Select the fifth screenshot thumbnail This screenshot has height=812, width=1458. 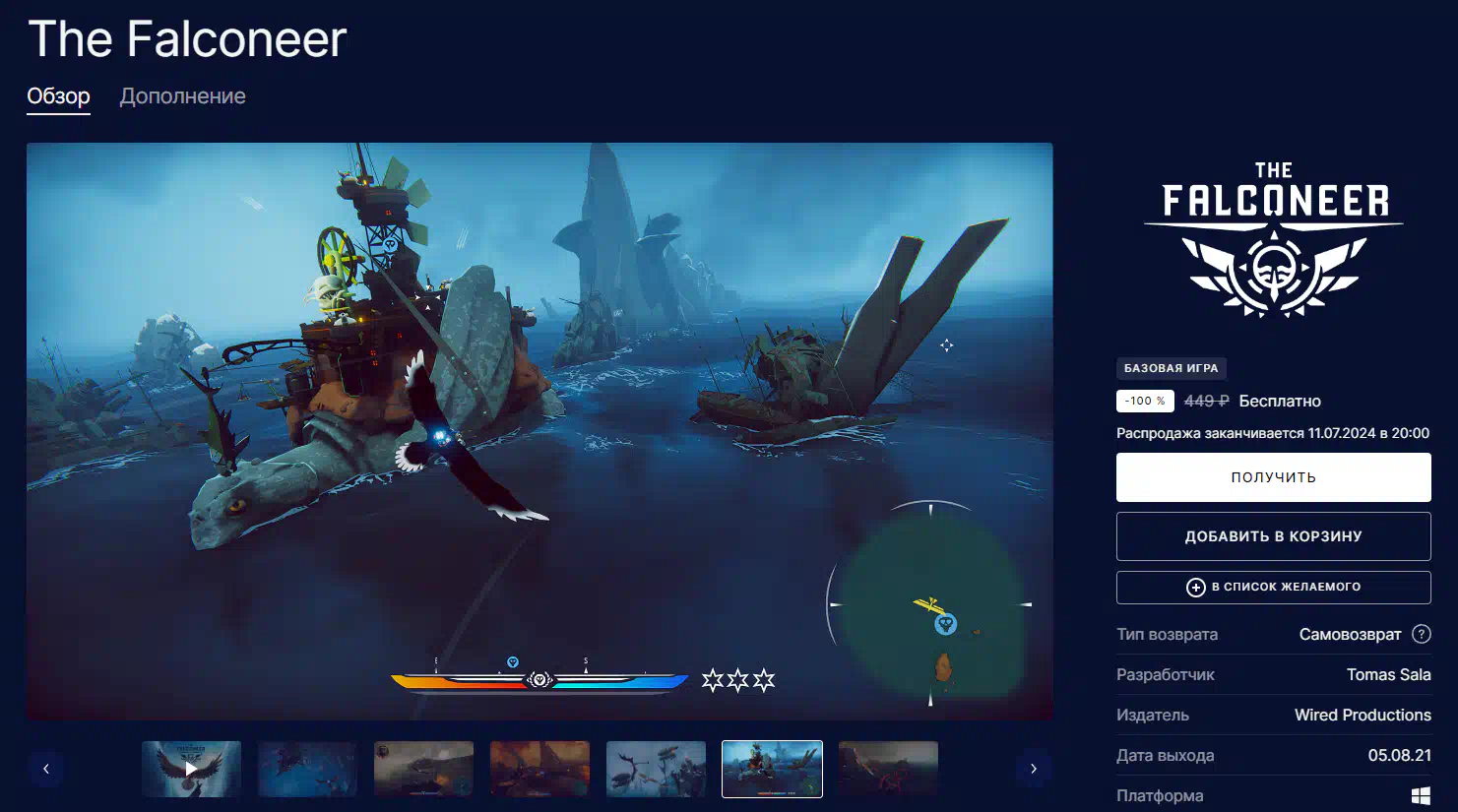pyautogui.click(x=656, y=769)
